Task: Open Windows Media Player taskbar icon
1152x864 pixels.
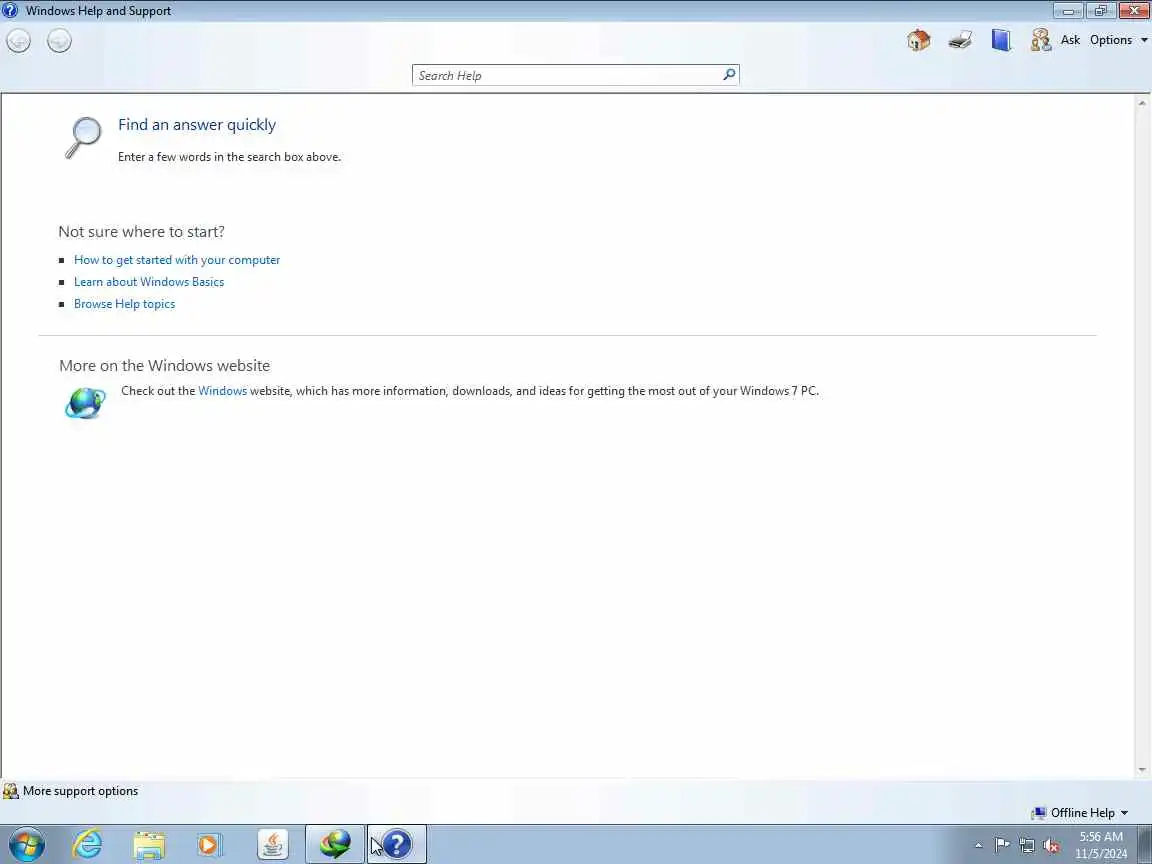Action: coord(210,845)
